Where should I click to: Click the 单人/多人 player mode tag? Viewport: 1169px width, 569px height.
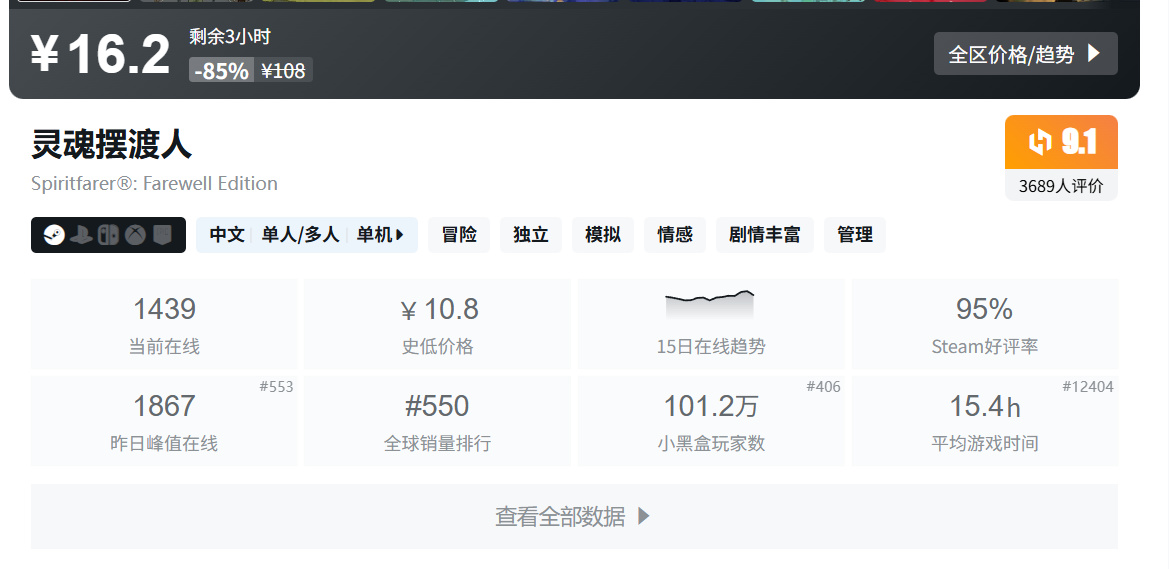[300, 235]
